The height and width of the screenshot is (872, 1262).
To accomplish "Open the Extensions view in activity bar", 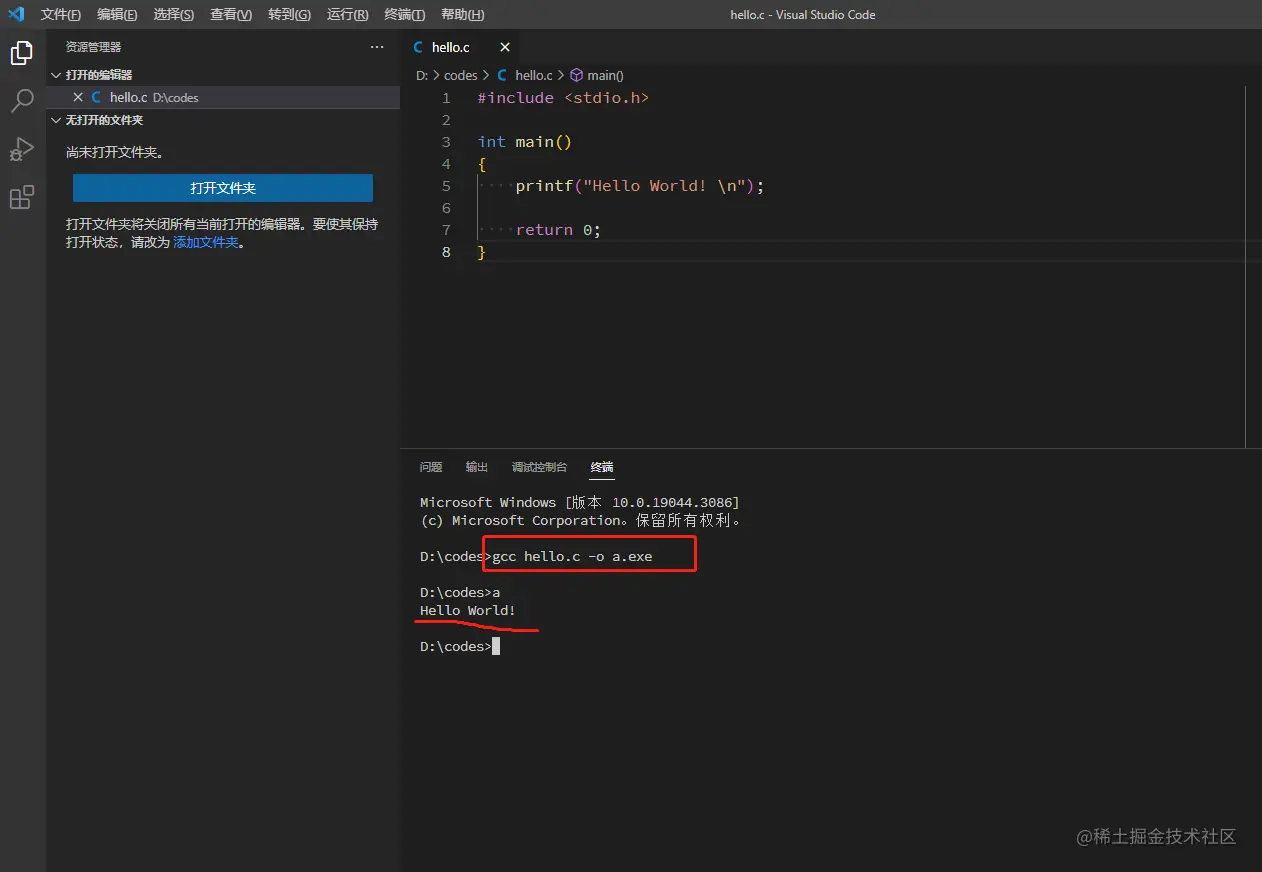I will pos(22,197).
